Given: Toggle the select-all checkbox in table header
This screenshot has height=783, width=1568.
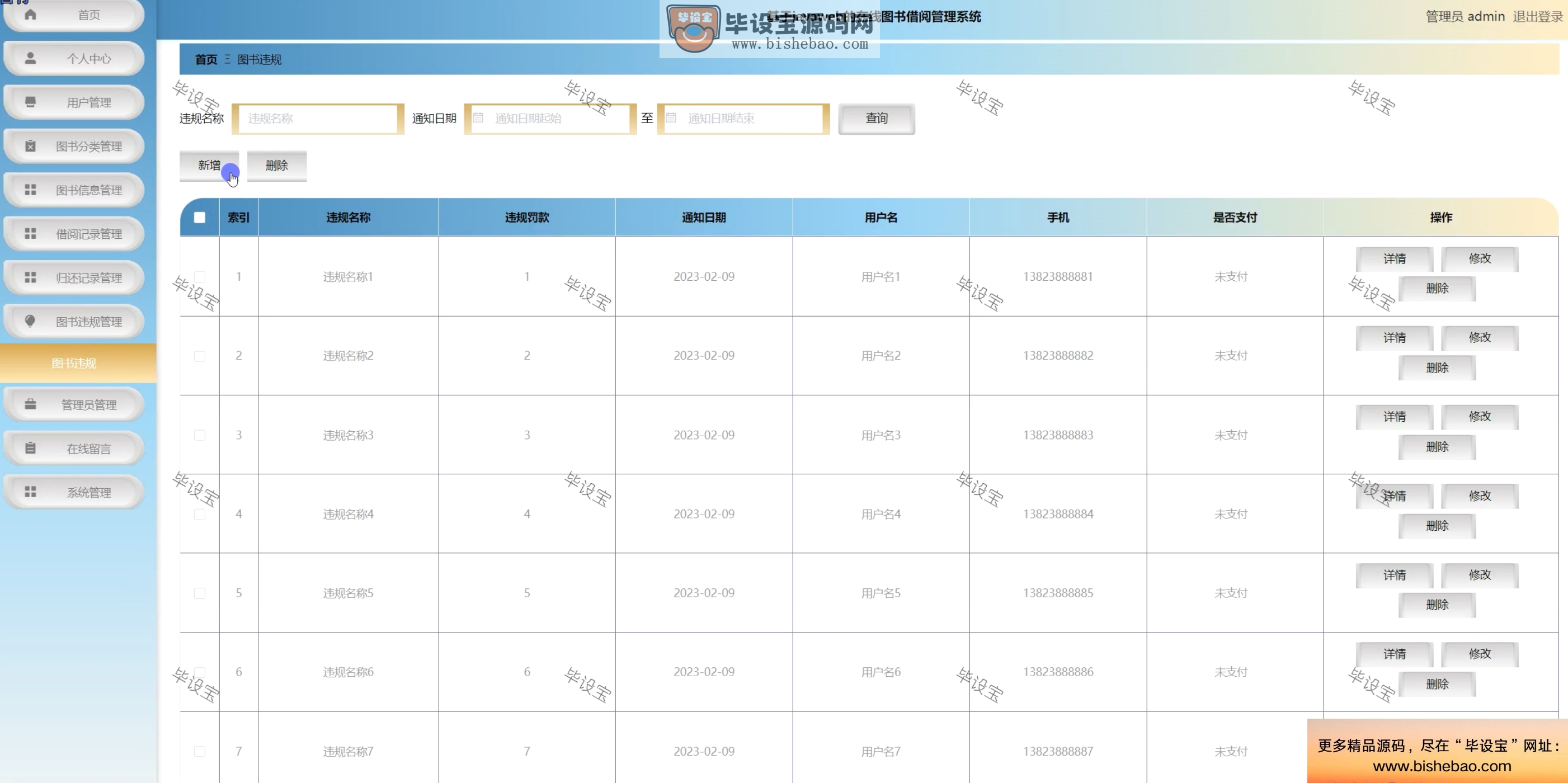Looking at the screenshot, I should point(200,217).
